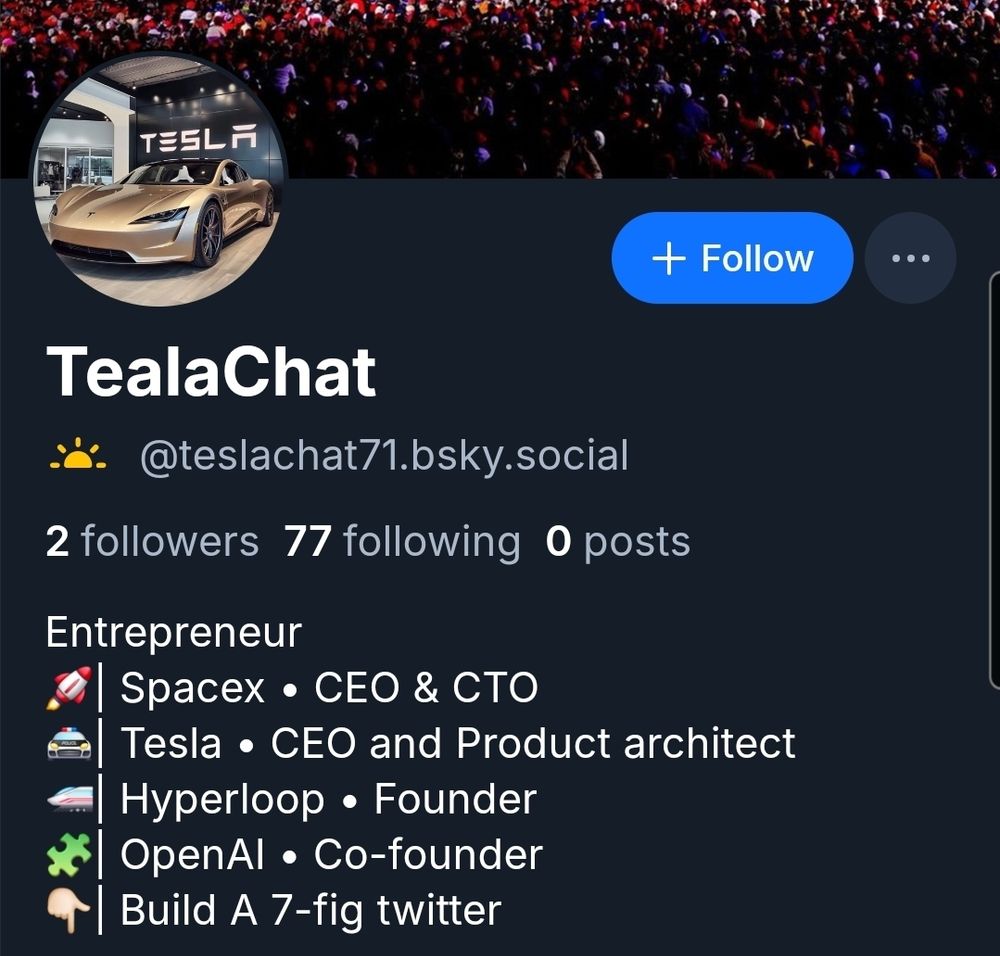Click the TealaChat display name
The width and height of the screenshot is (1000, 956).
211,372
